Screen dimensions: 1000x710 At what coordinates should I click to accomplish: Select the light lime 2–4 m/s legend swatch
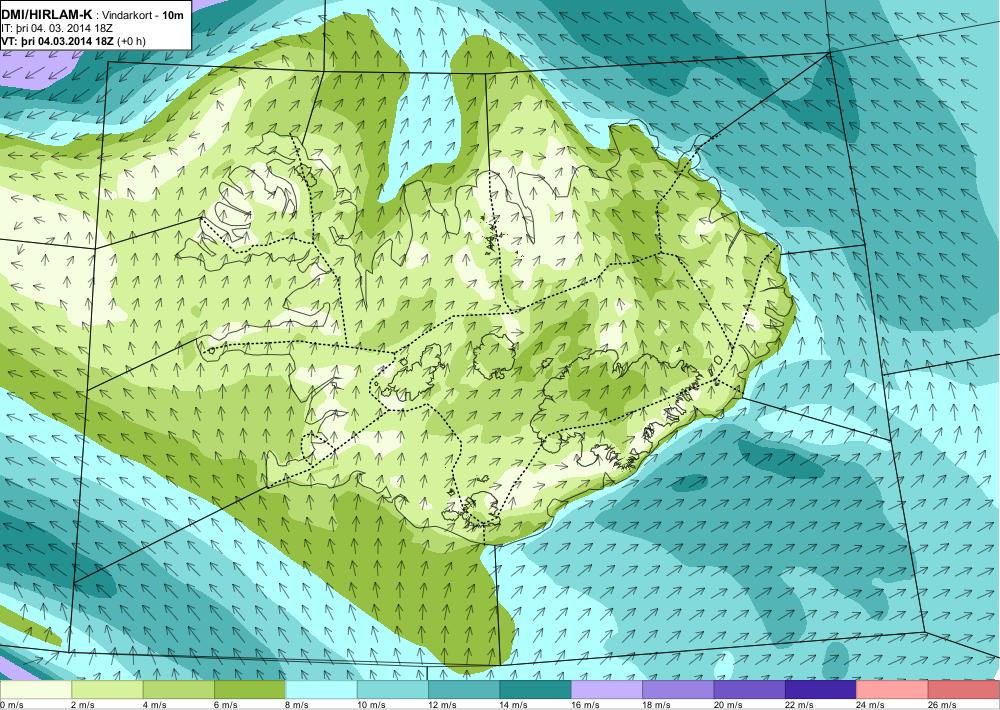click(x=107, y=690)
